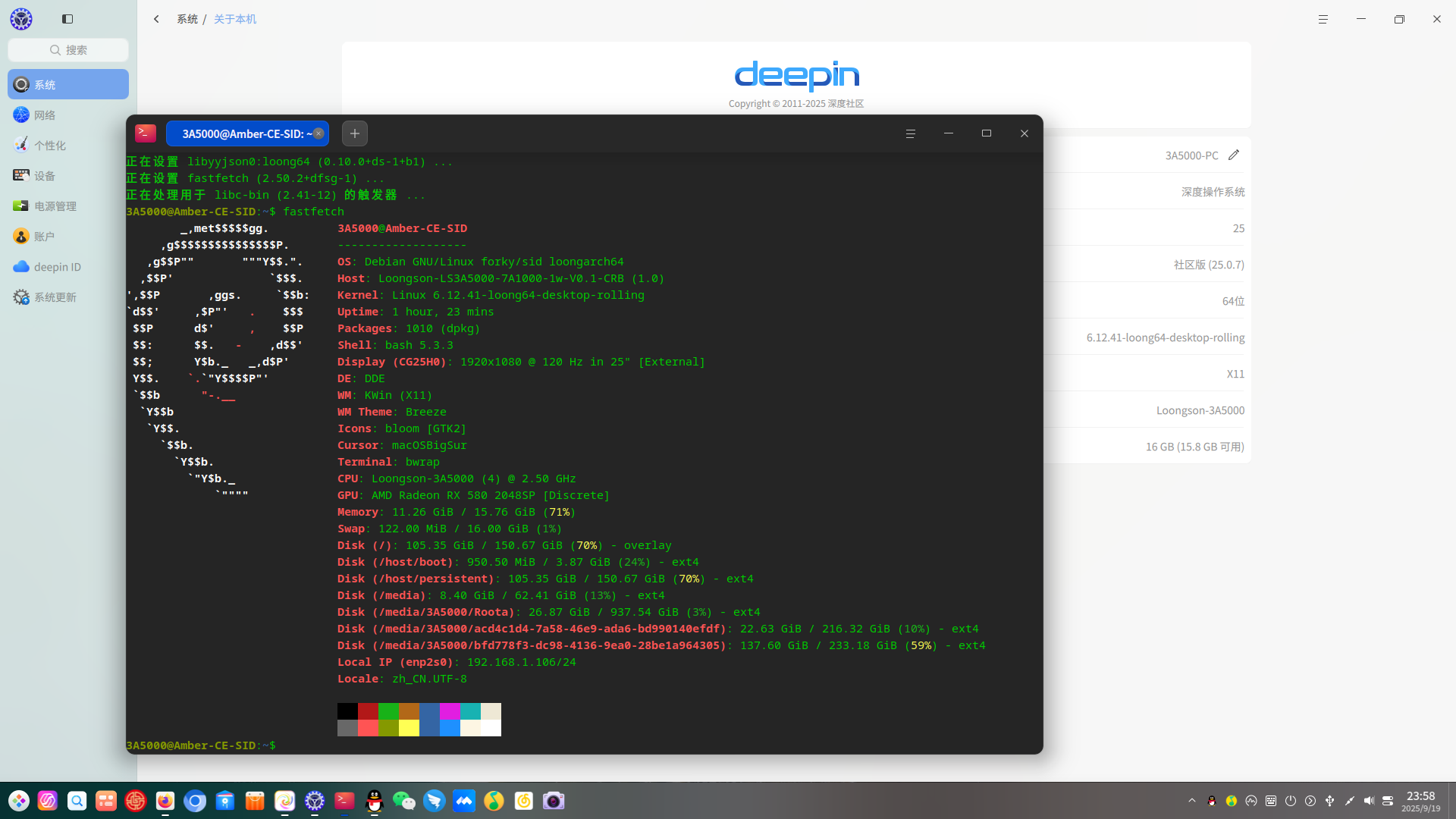The image size is (1456, 819).
Task: Open the quick settings toggles tray icon
Action: pyautogui.click(x=1388, y=801)
